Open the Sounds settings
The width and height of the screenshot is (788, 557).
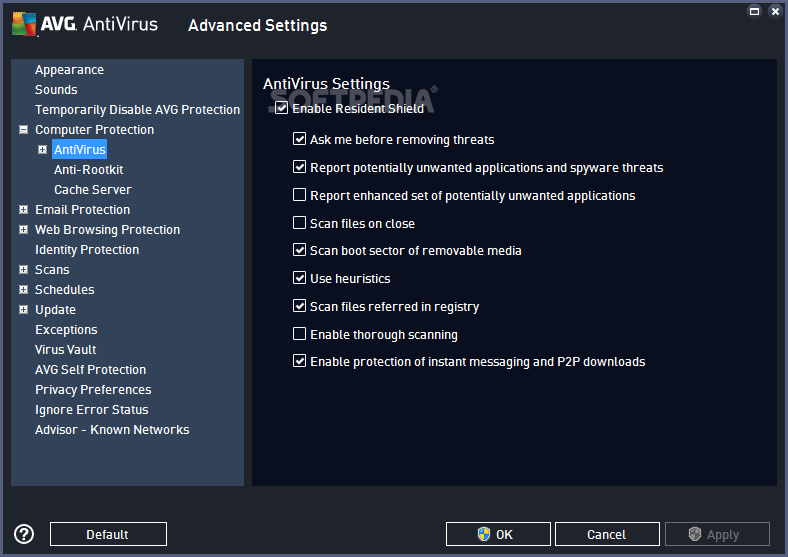(x=56, y=90)
